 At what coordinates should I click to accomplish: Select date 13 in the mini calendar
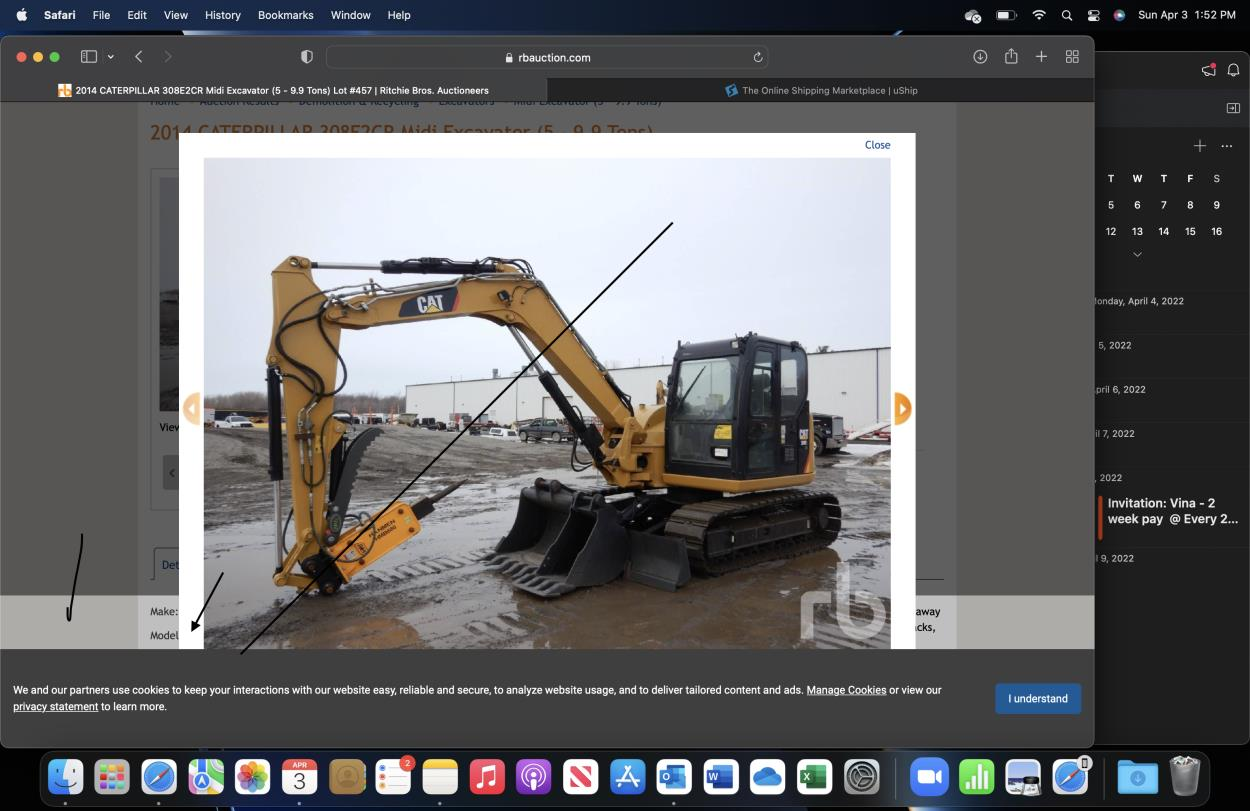pos(1137,231)
